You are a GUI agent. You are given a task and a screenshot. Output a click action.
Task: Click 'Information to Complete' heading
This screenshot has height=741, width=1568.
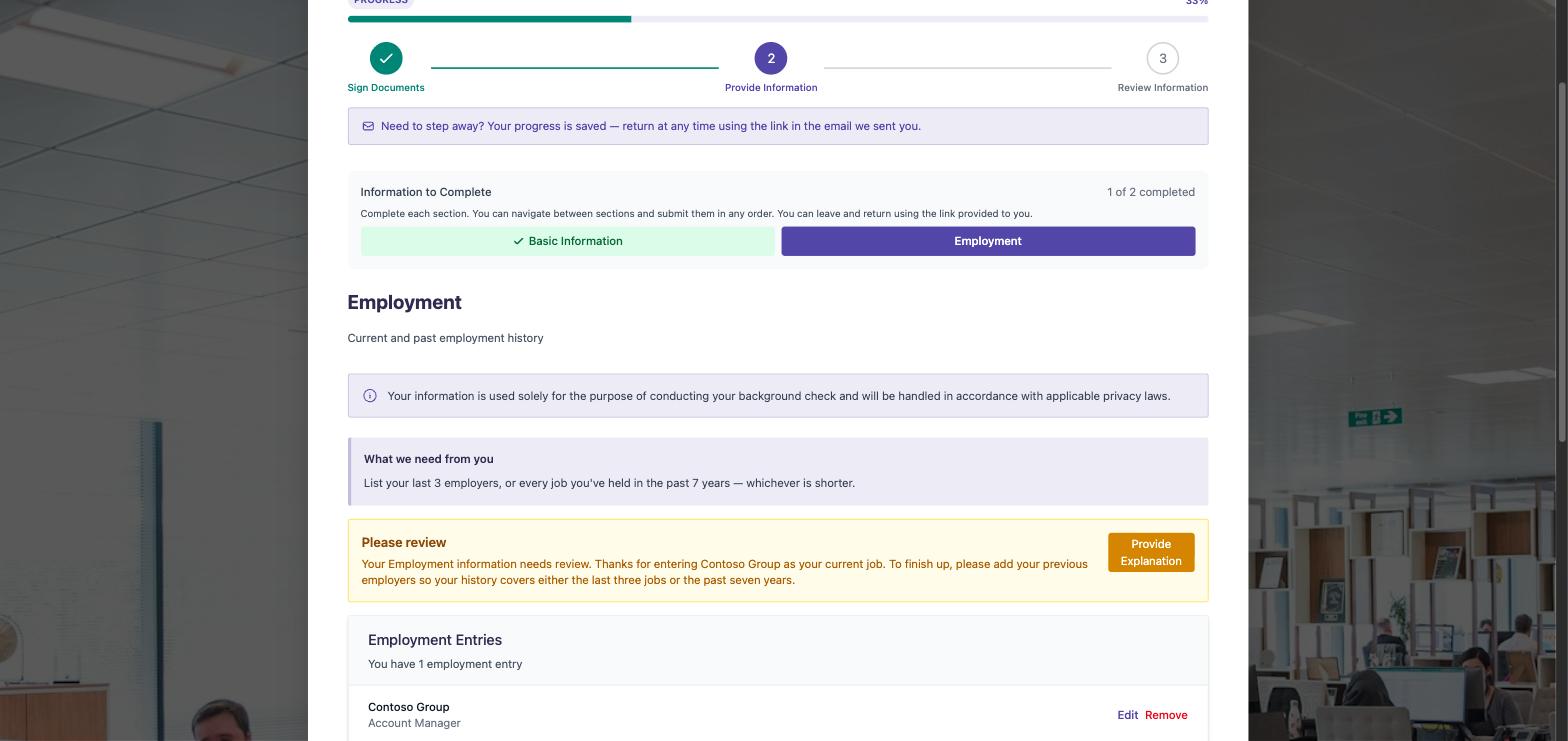point(426,192)
